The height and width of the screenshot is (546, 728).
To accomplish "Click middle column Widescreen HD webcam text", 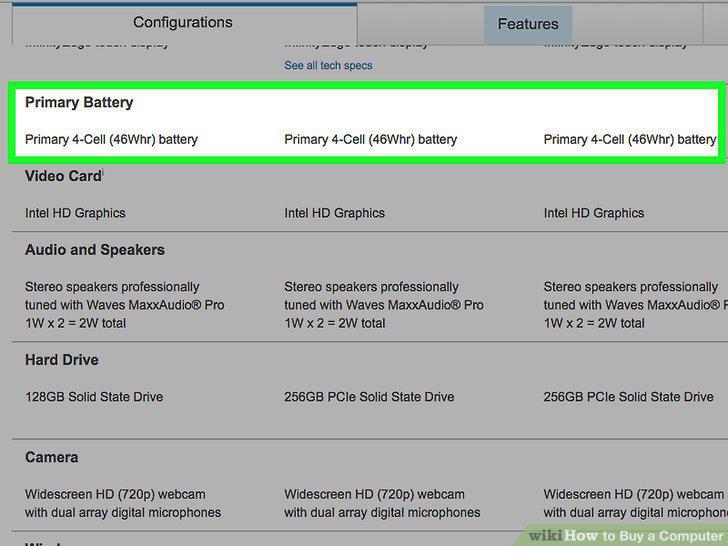I will 382,503.
